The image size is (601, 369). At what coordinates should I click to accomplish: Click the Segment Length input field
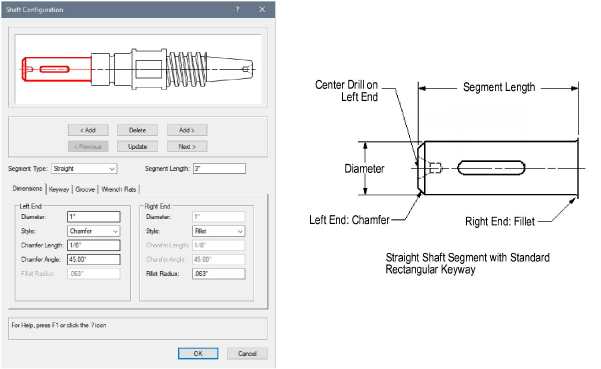tap(219, 169)
